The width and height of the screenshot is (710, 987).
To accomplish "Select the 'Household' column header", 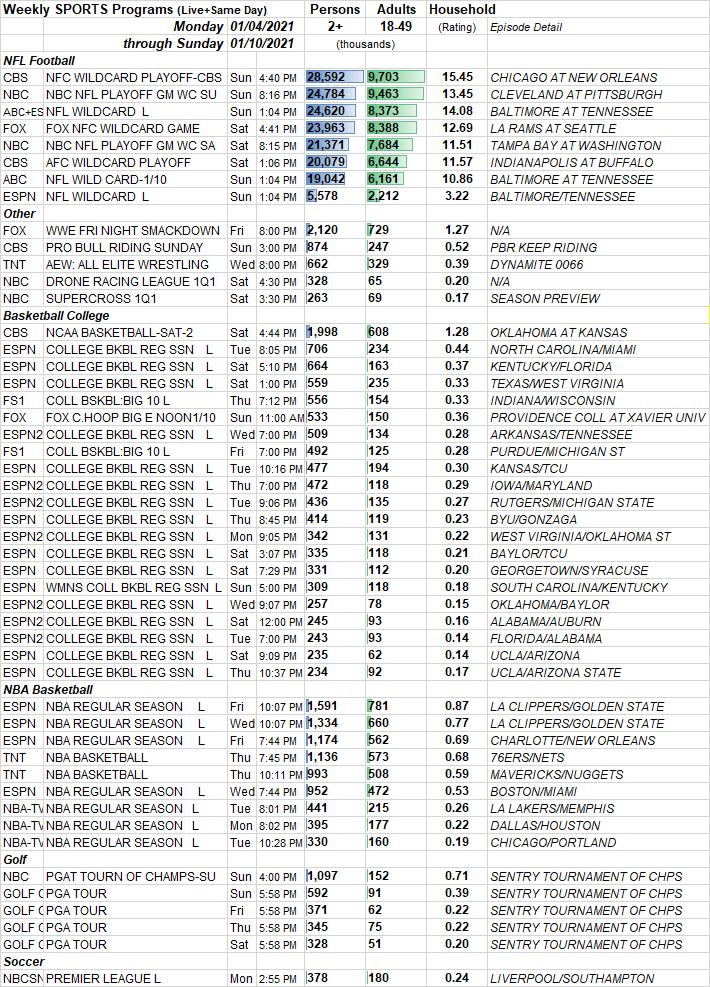I will (x=462, y=9).
